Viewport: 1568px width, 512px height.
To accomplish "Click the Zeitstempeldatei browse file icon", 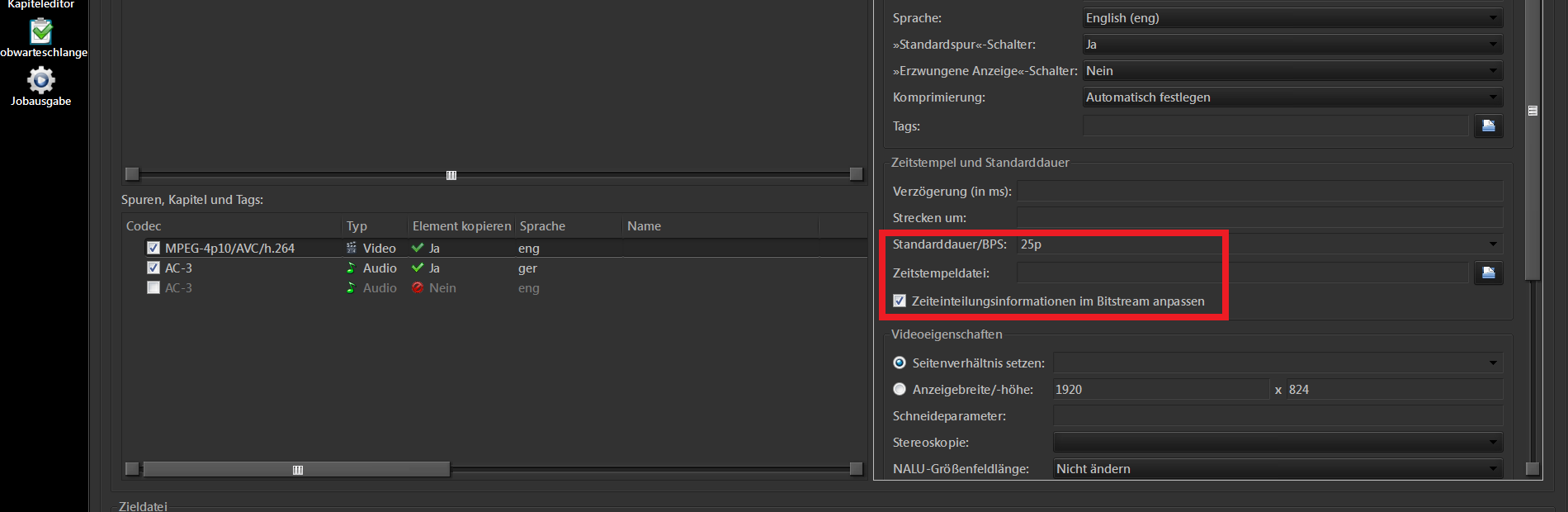I will pyautogui.click(x=1488, y=273).
